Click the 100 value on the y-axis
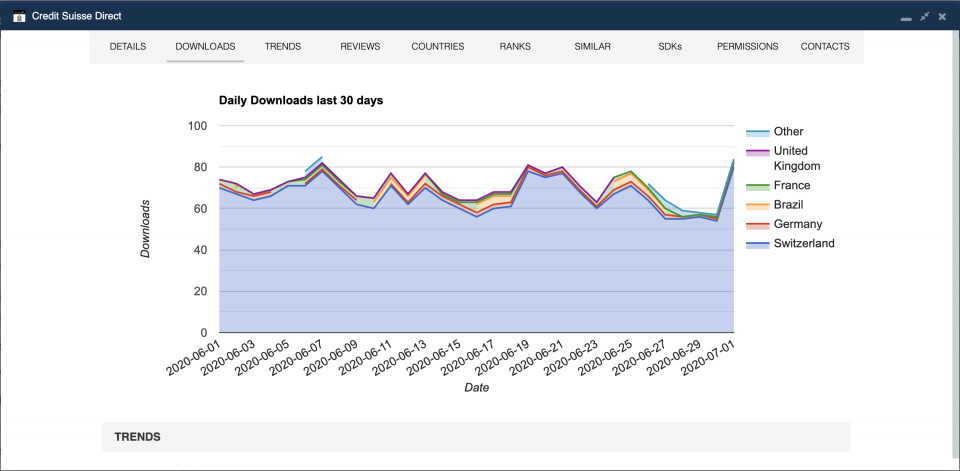Viewport: 960px width, 471px height. (x=197, y=126)
